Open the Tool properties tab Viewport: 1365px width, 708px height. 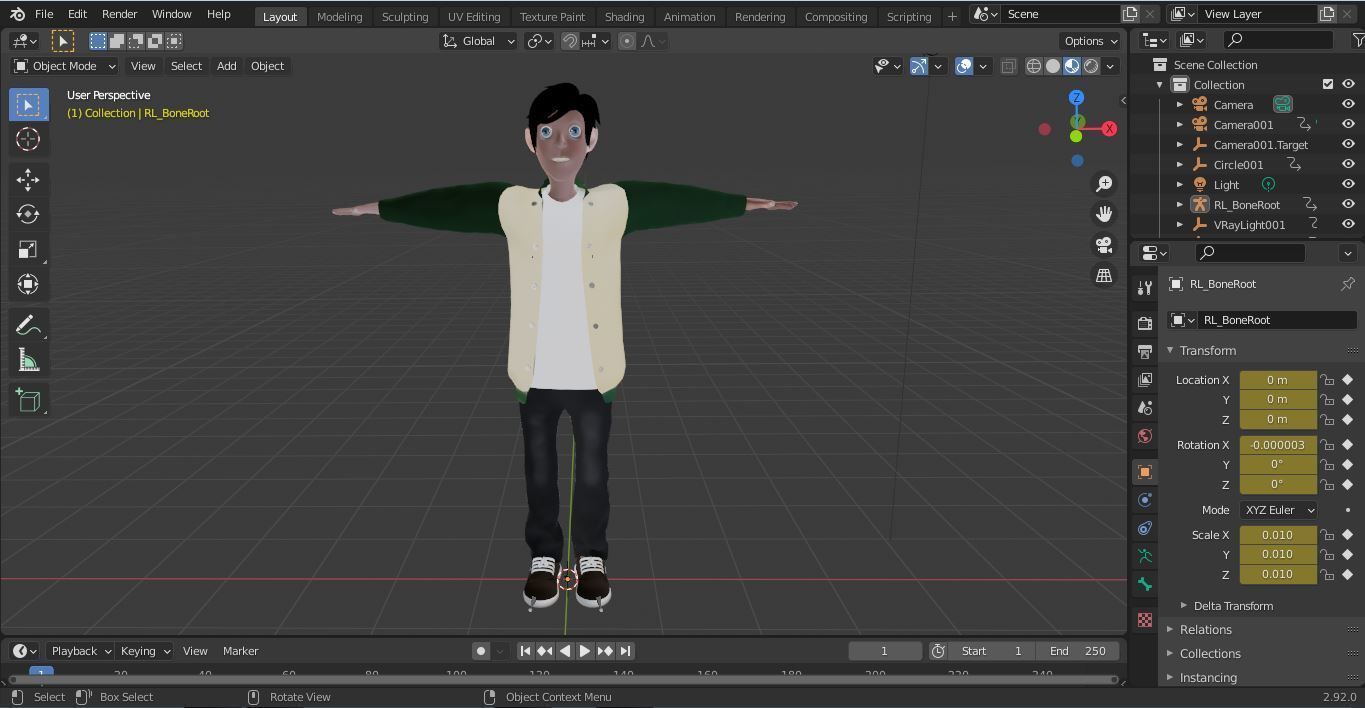coord(1145,288)
